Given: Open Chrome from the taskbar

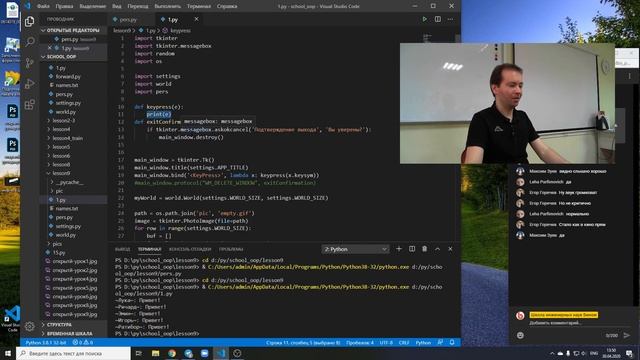Looking at the screenshot, I should coord(172,353).
